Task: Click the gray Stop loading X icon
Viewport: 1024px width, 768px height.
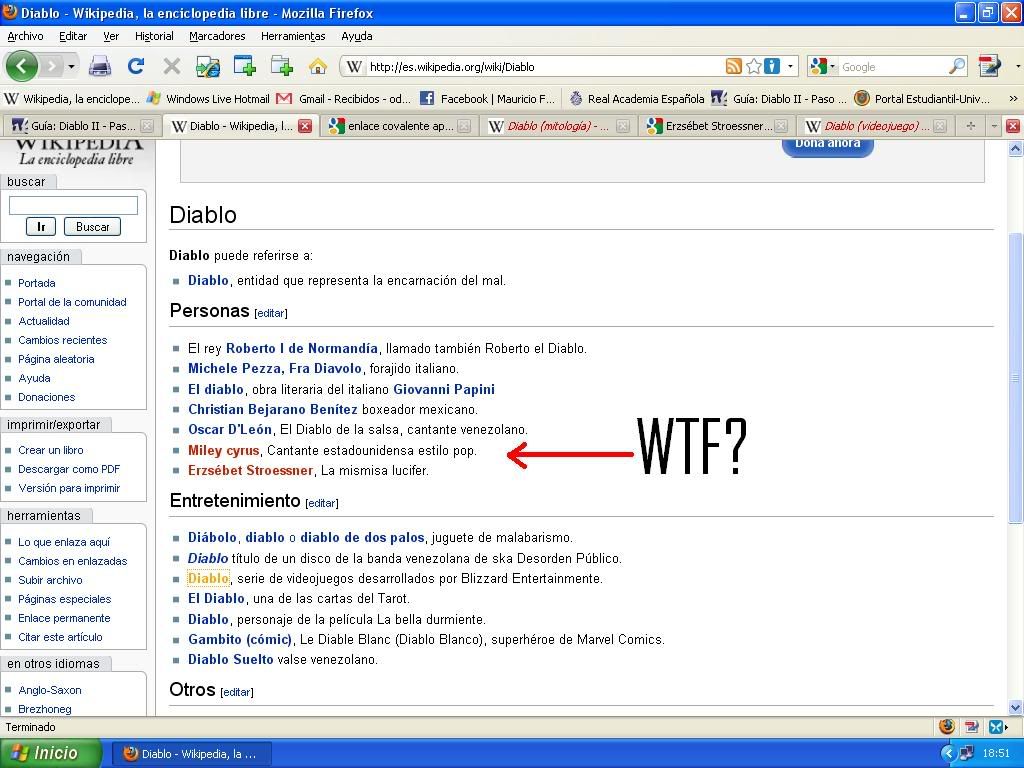Action: [172, 66]
